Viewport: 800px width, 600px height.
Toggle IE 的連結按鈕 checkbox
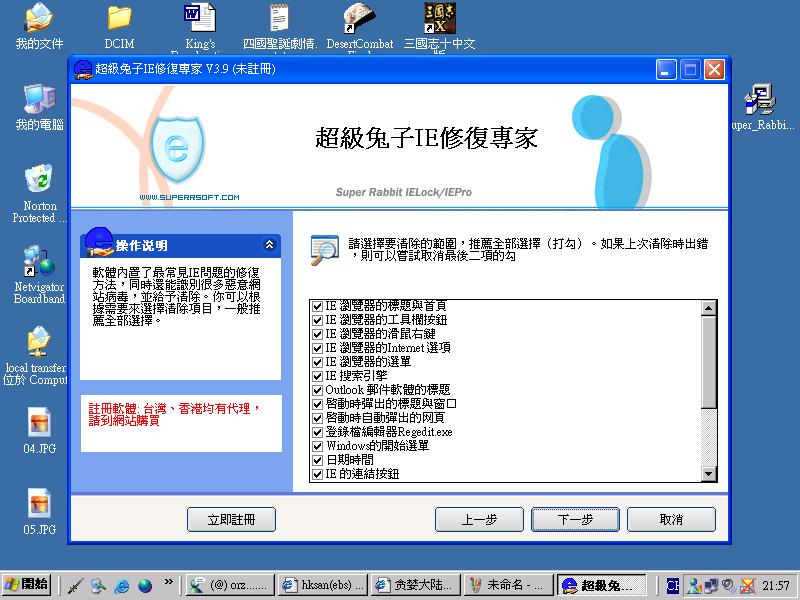coord(317,474)
